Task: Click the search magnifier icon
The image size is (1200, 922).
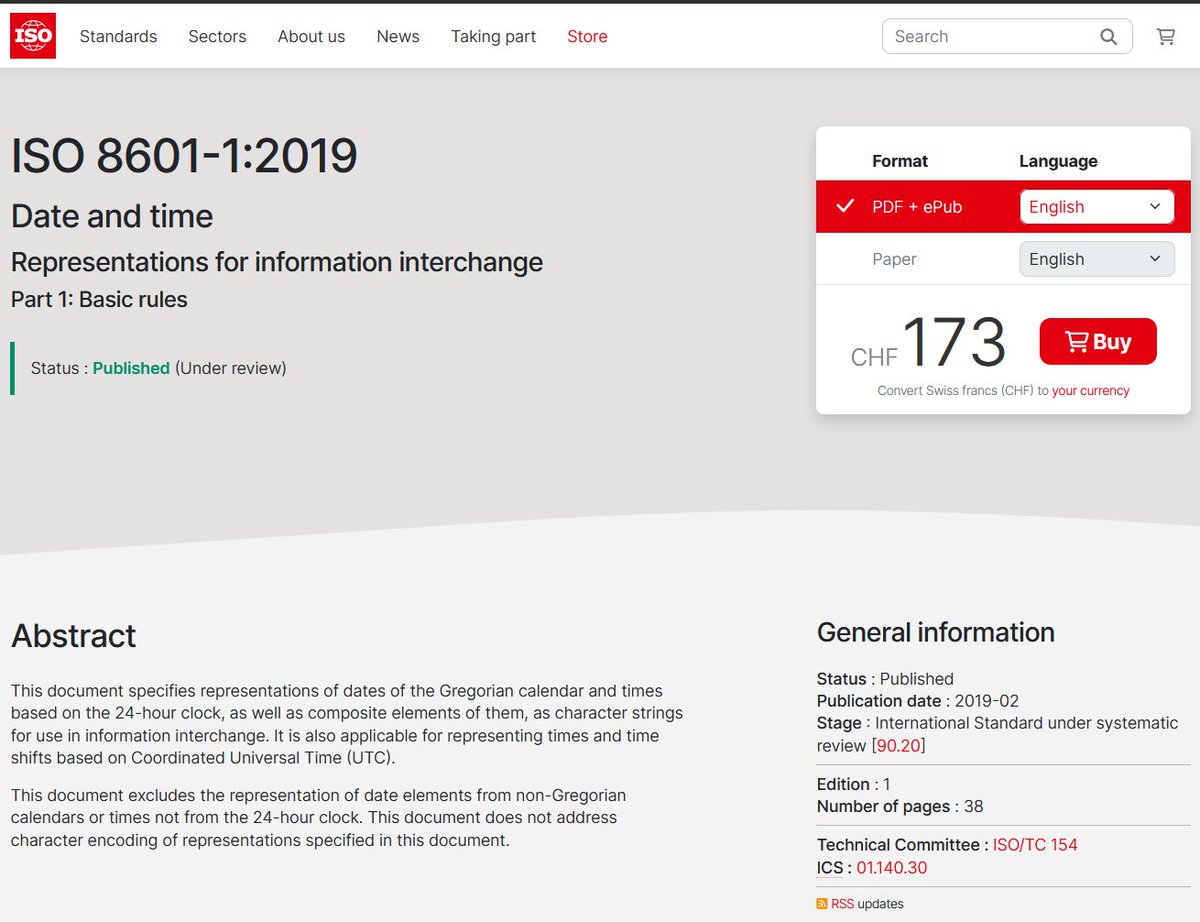Action: tap(1108, 36)
